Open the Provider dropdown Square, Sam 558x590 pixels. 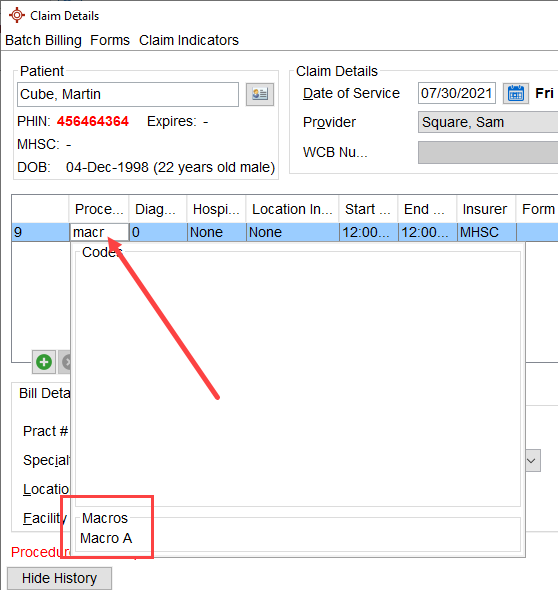coord(488,122)
